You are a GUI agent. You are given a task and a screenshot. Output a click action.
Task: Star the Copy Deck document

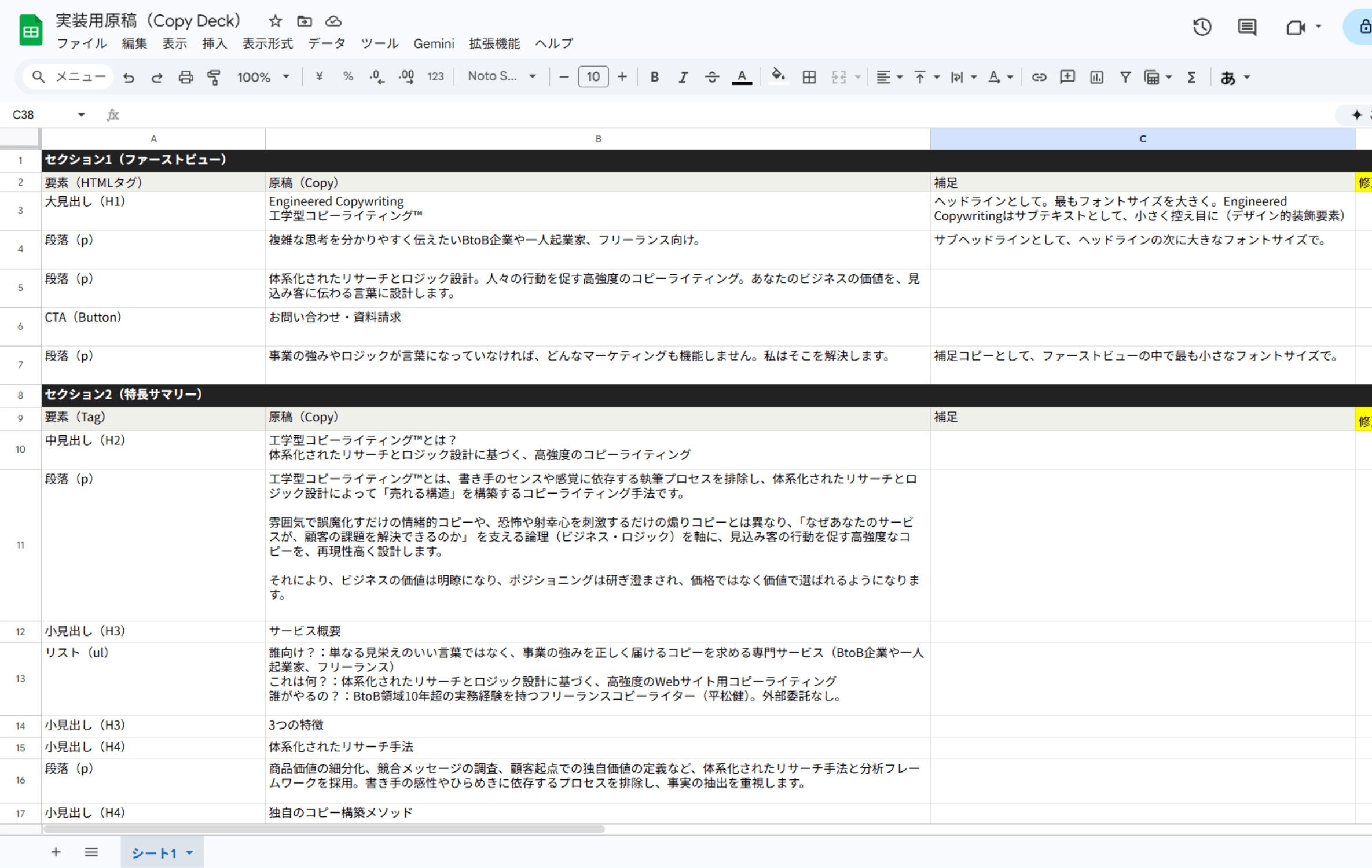point(275,21)
